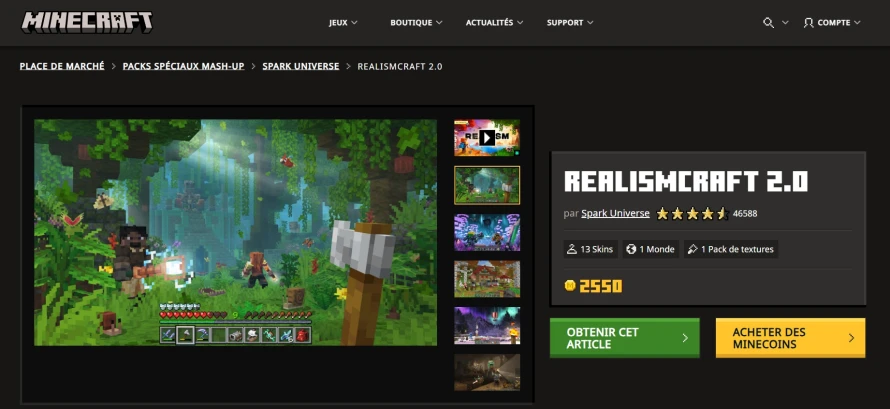The image size is (890, 409).
Task: Open the ACTUALITÉS menu
Action: 494,23
